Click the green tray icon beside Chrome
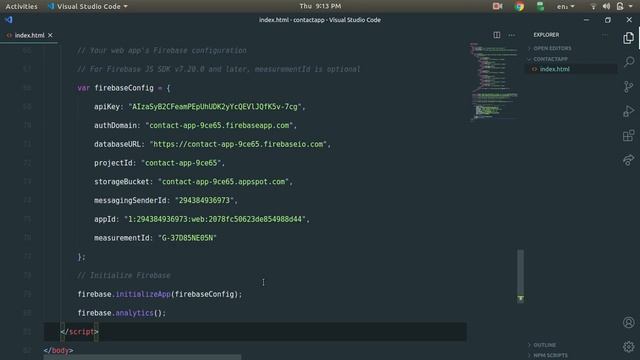Image resolution: width=640 pixels, height=360 pixels. tap(540, 6)
